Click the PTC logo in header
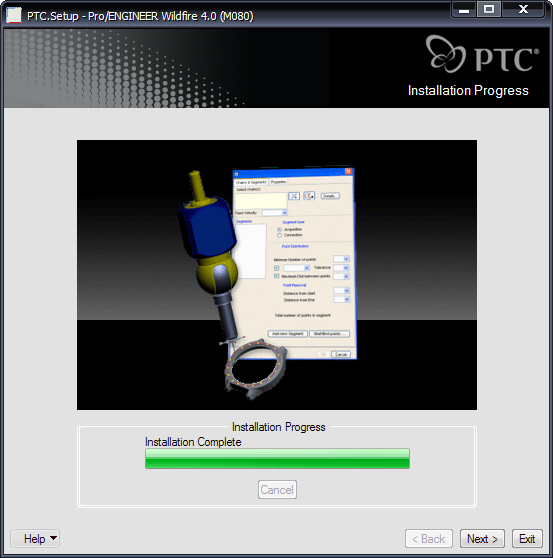Image resolution: width=553 pixels, height=558 pixels. pyautogui.click(x=482, y=54)
